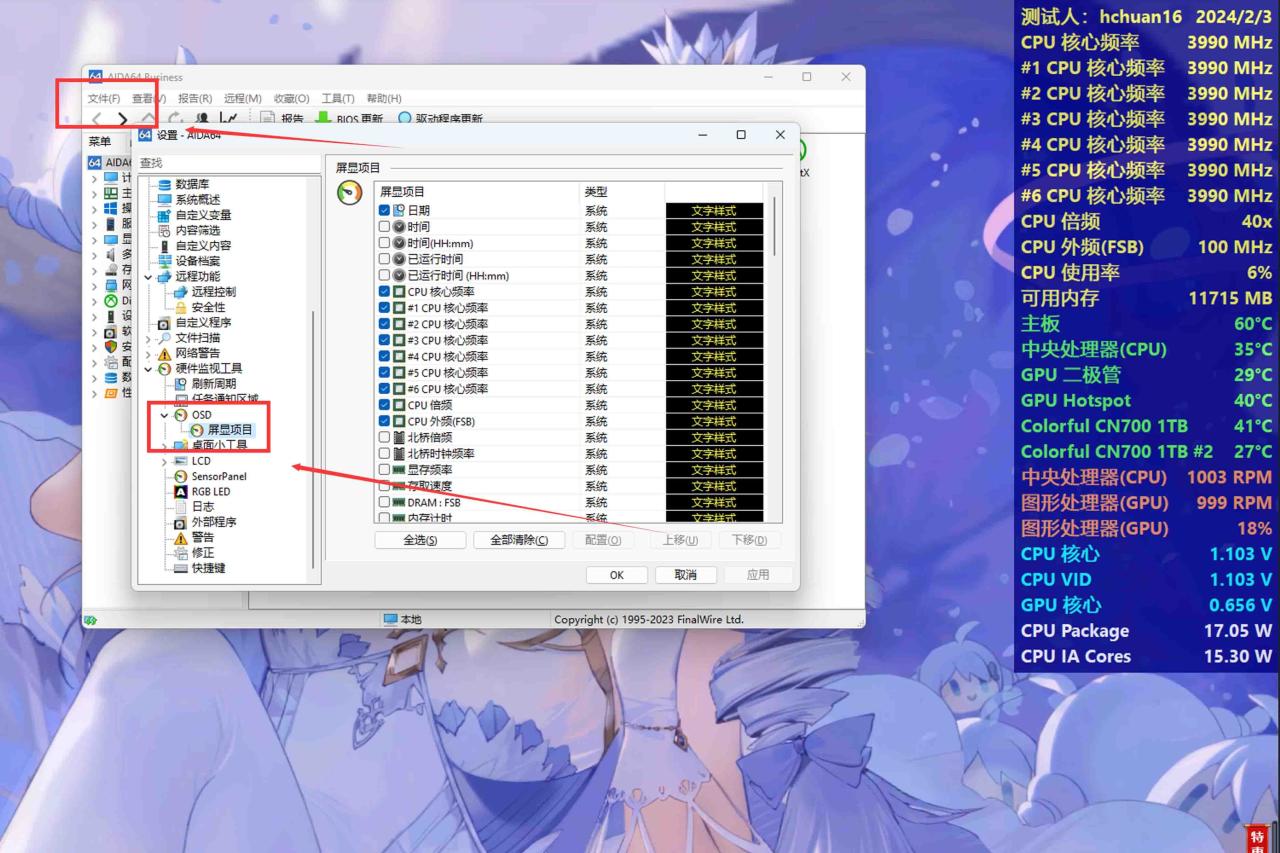Uncheck the 日期 OSD item checkbox
Image resolution: width=1280 pixels, height=853 pixels.
point(385,211)
